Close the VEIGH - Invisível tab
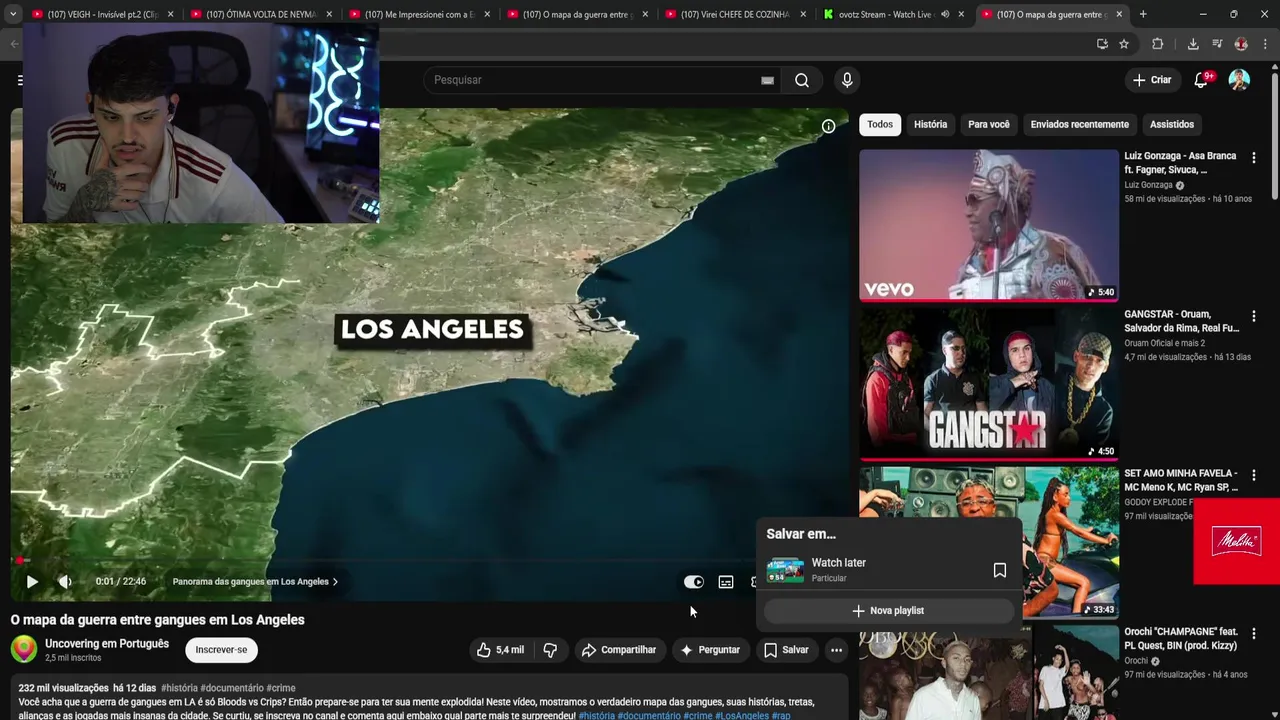This screenshot has width=1280, height=720. [171, 14]
